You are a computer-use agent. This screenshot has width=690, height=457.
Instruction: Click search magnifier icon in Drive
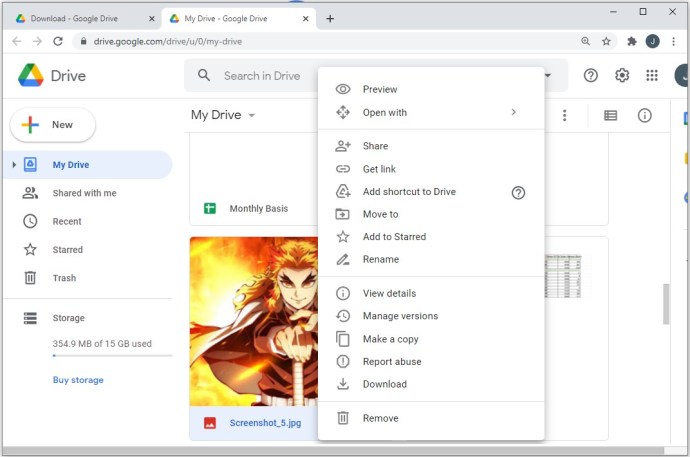tap(204, 75)
